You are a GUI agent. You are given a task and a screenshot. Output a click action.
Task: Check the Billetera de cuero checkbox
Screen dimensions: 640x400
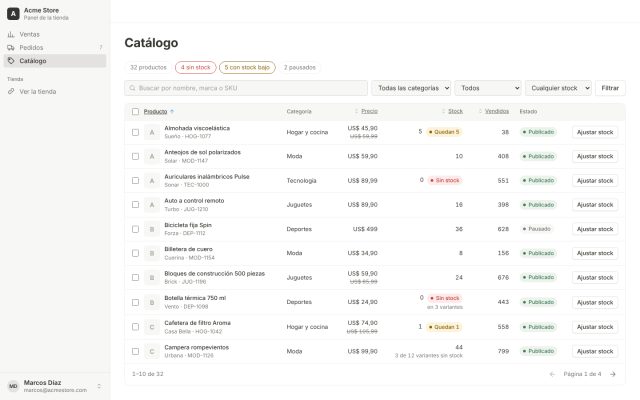136,253
